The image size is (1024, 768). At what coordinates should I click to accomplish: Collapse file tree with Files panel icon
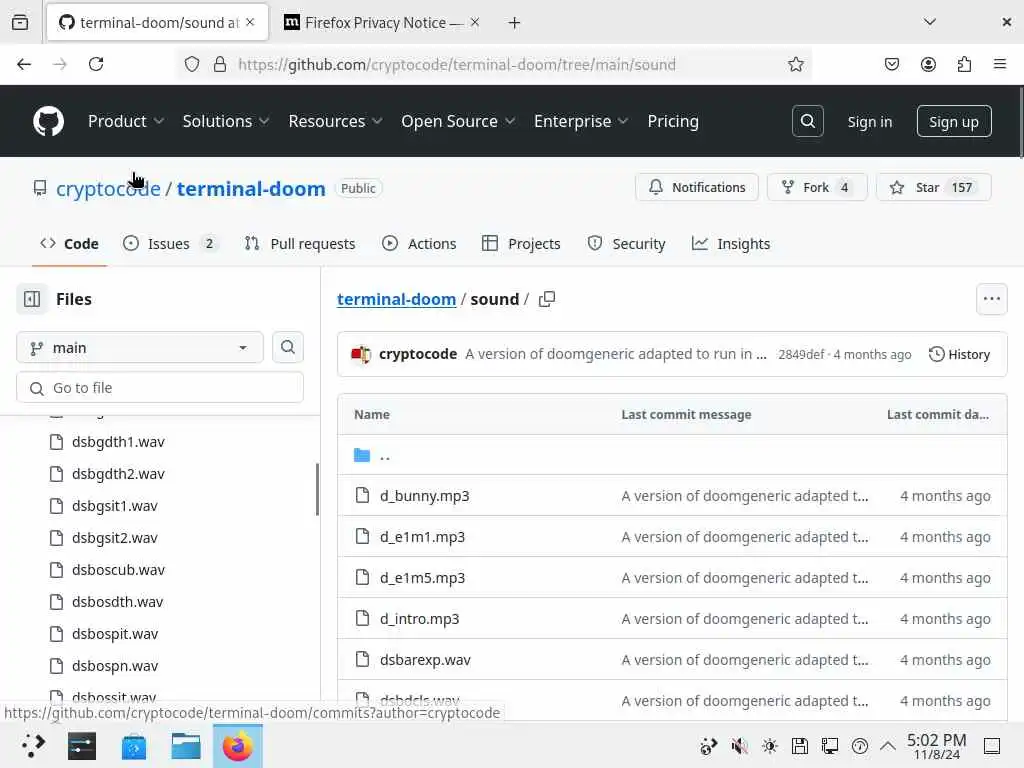click(x=32, y=299)
